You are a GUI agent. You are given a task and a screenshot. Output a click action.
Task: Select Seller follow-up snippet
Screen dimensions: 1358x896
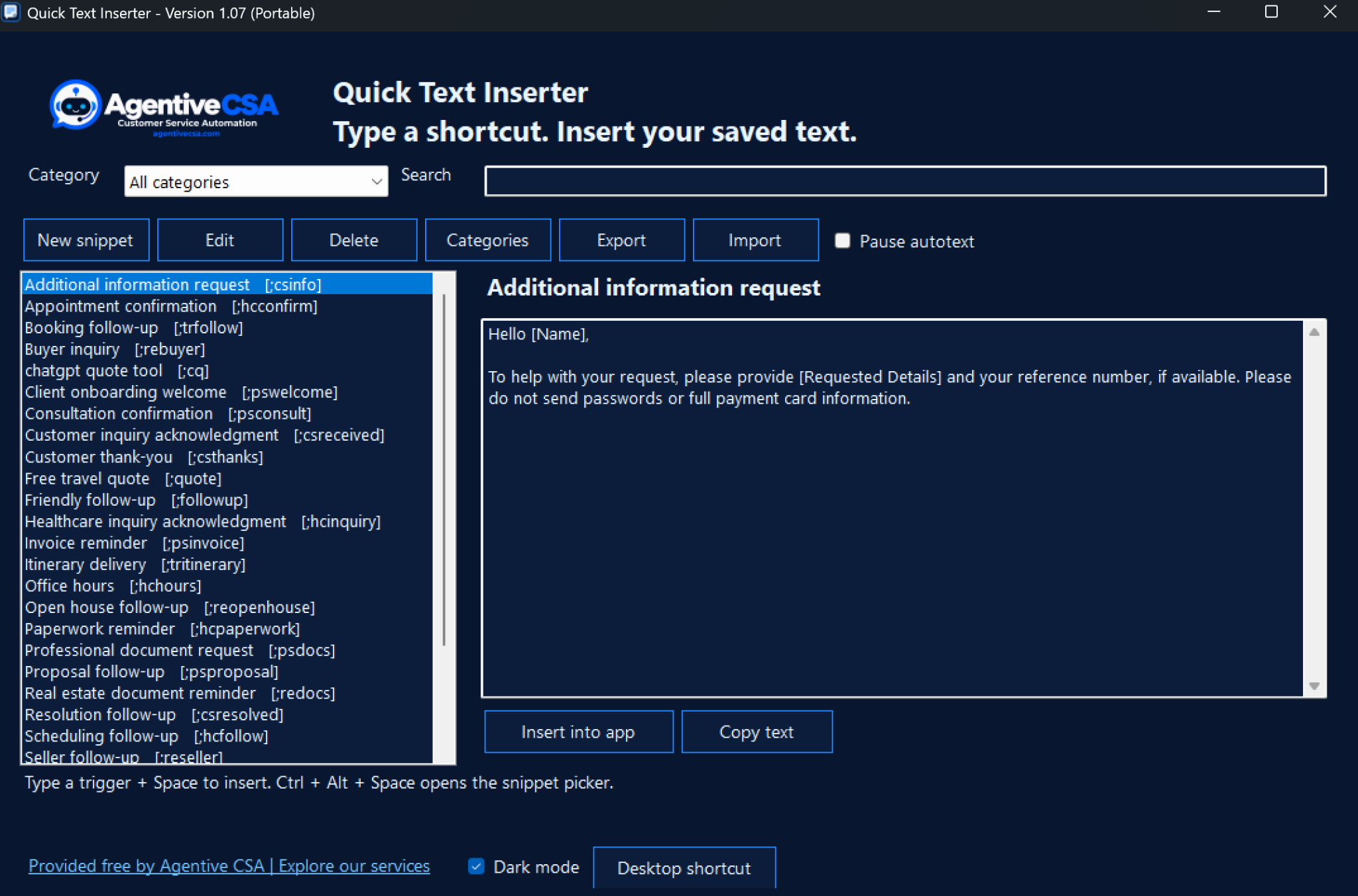pos(227,756)
